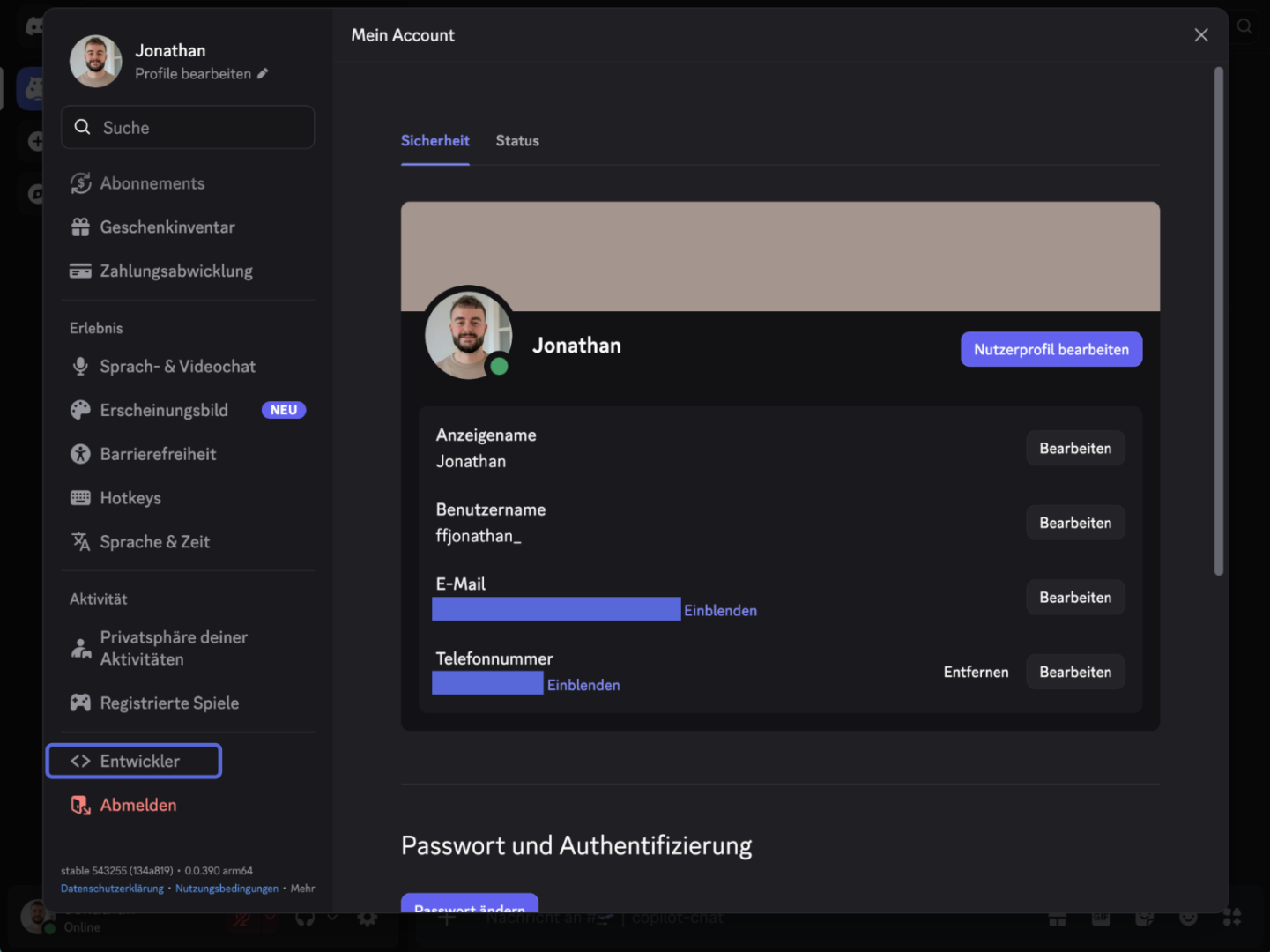Viewport: 1270px width, 952px height.
Task: Click the gift icon for Geschenkinventar
Action: [80, 227]
